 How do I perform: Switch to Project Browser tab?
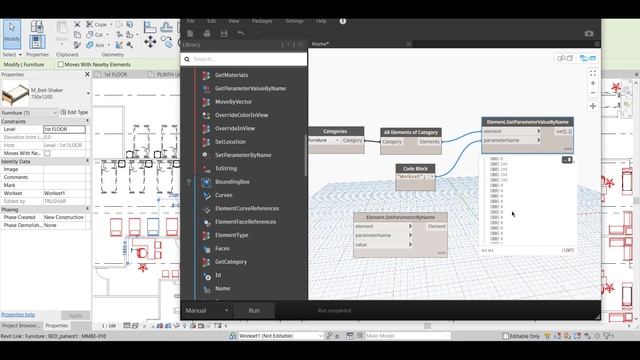21,326
